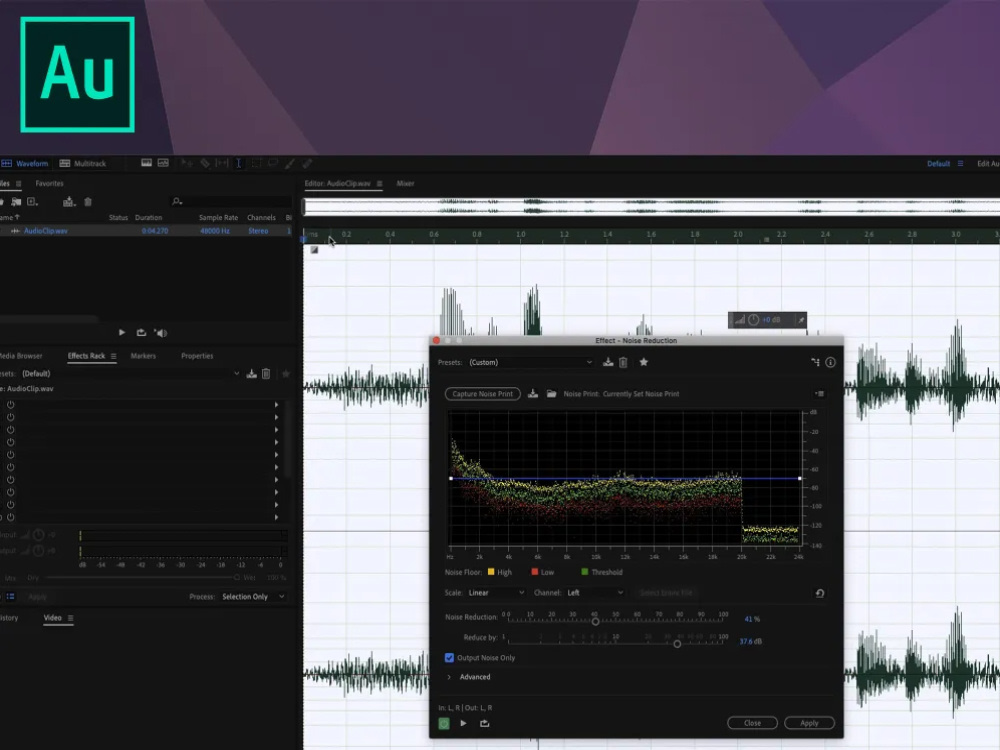1000x750 pixels.
Task: Play file preview in Files panel
Action: pos(122,332)
